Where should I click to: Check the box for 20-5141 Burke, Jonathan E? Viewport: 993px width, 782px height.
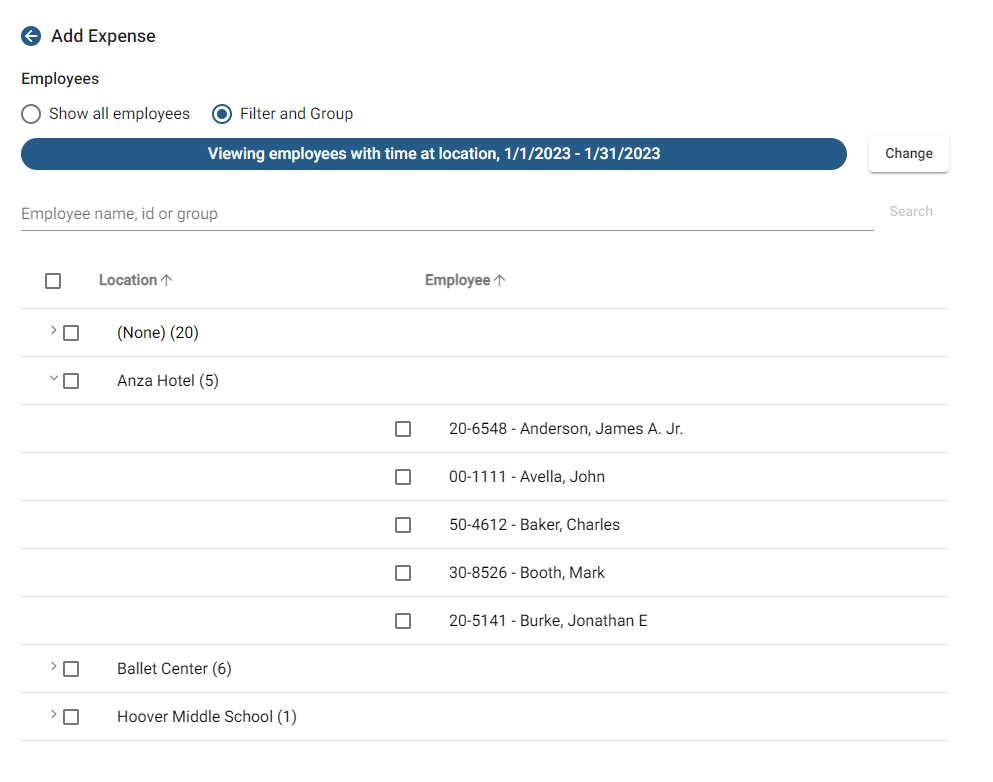click(403, 621)
